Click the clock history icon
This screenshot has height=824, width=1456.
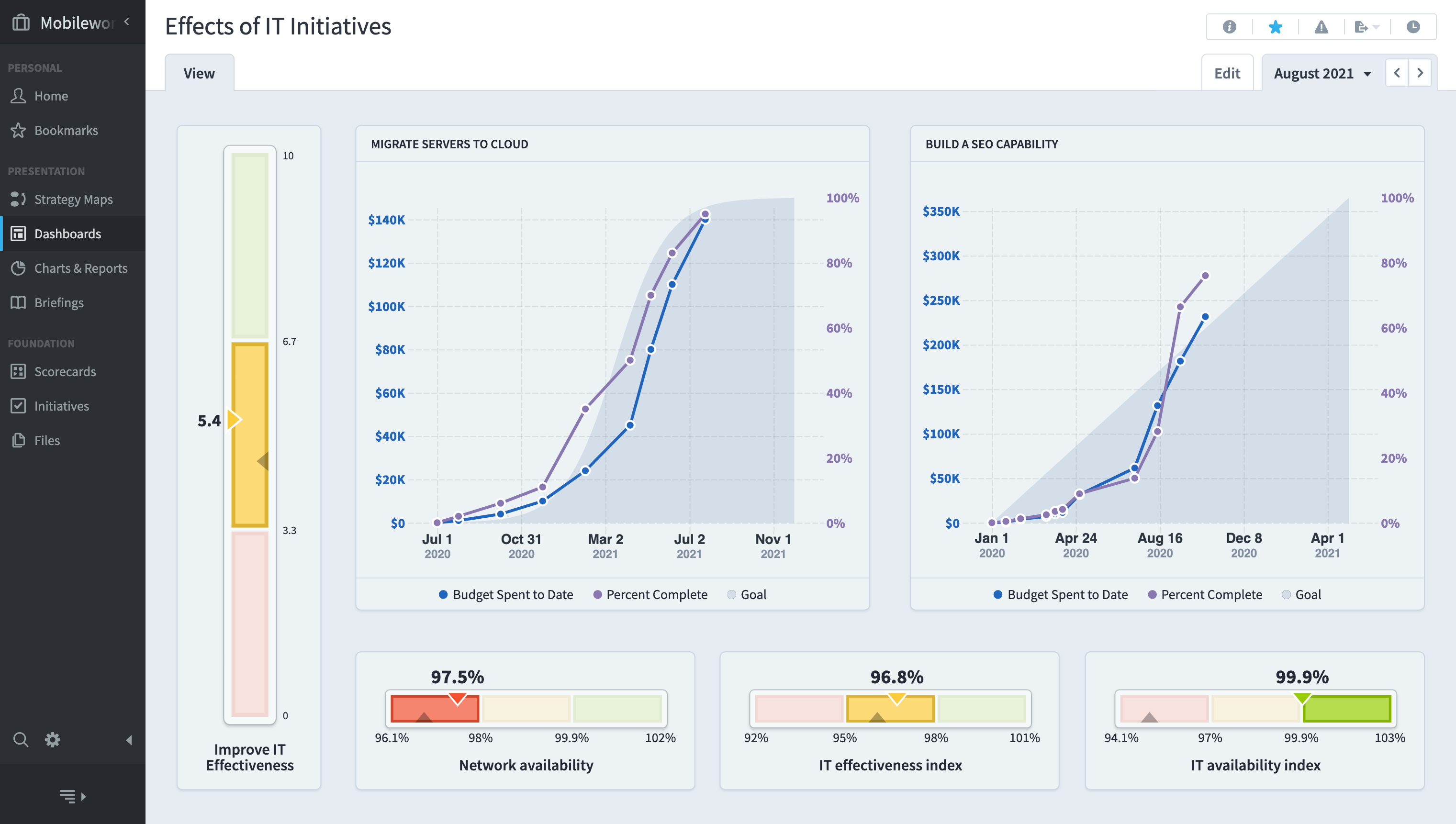click(1413, 27)
